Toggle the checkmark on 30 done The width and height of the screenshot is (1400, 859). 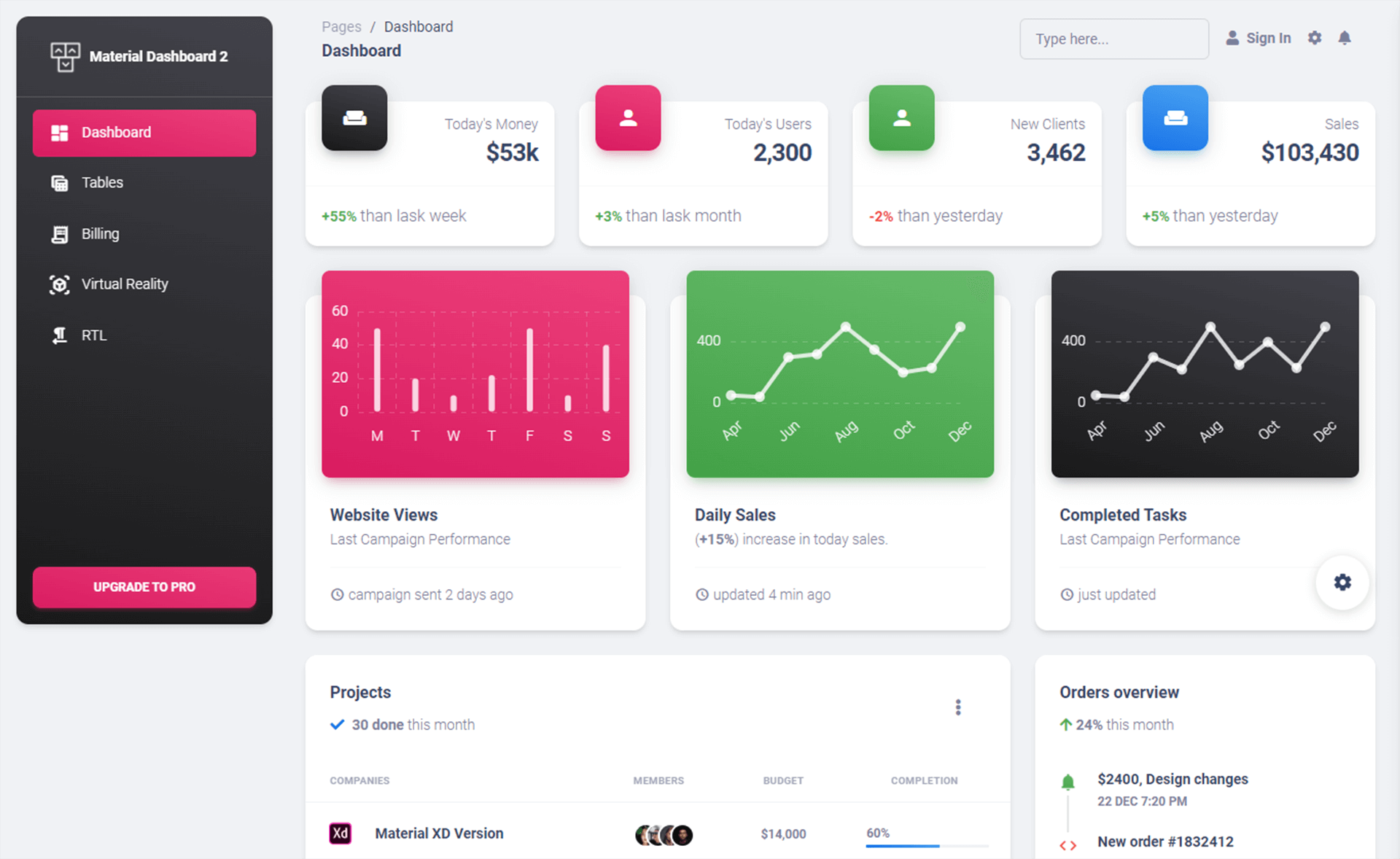pos(335,724)
